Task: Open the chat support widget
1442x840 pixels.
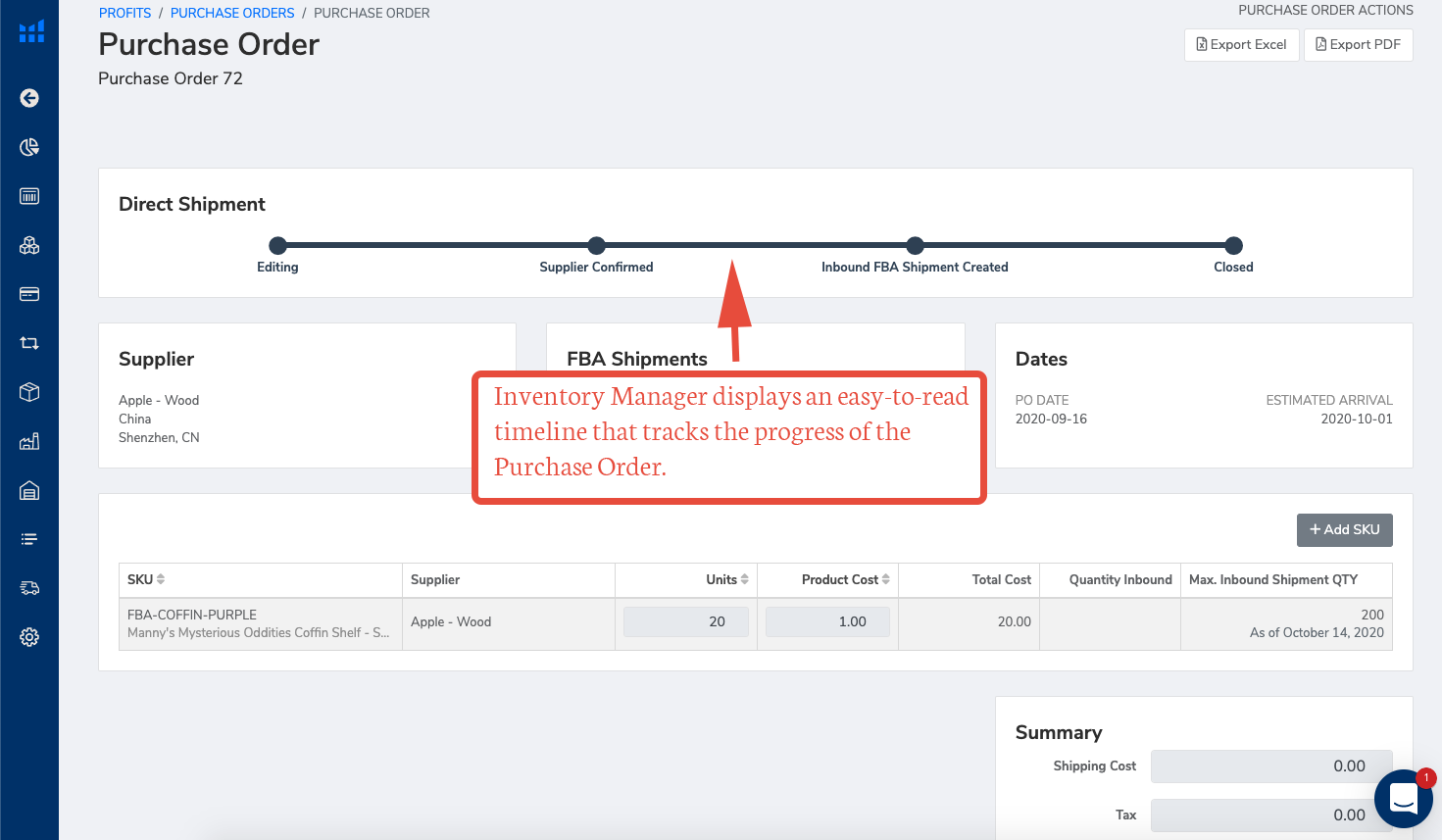Action: [1404, 799]
